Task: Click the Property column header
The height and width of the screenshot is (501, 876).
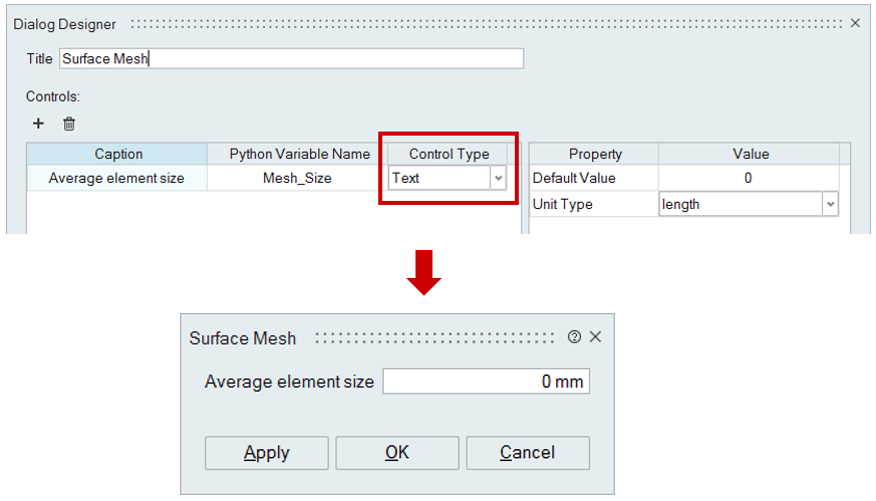Action: click(x=595, y=154)
